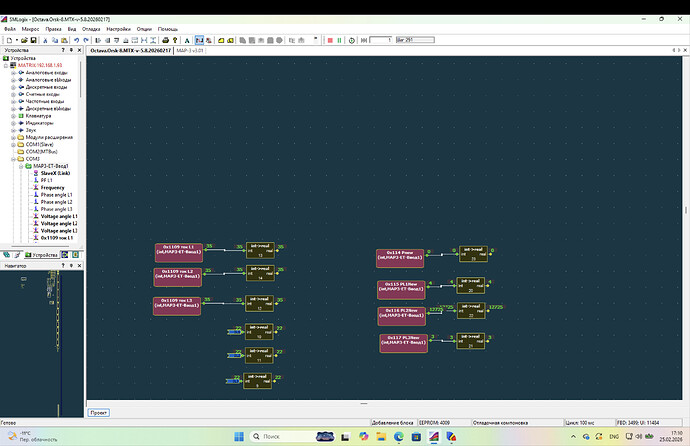Select Frequency in the device tree

52,187
